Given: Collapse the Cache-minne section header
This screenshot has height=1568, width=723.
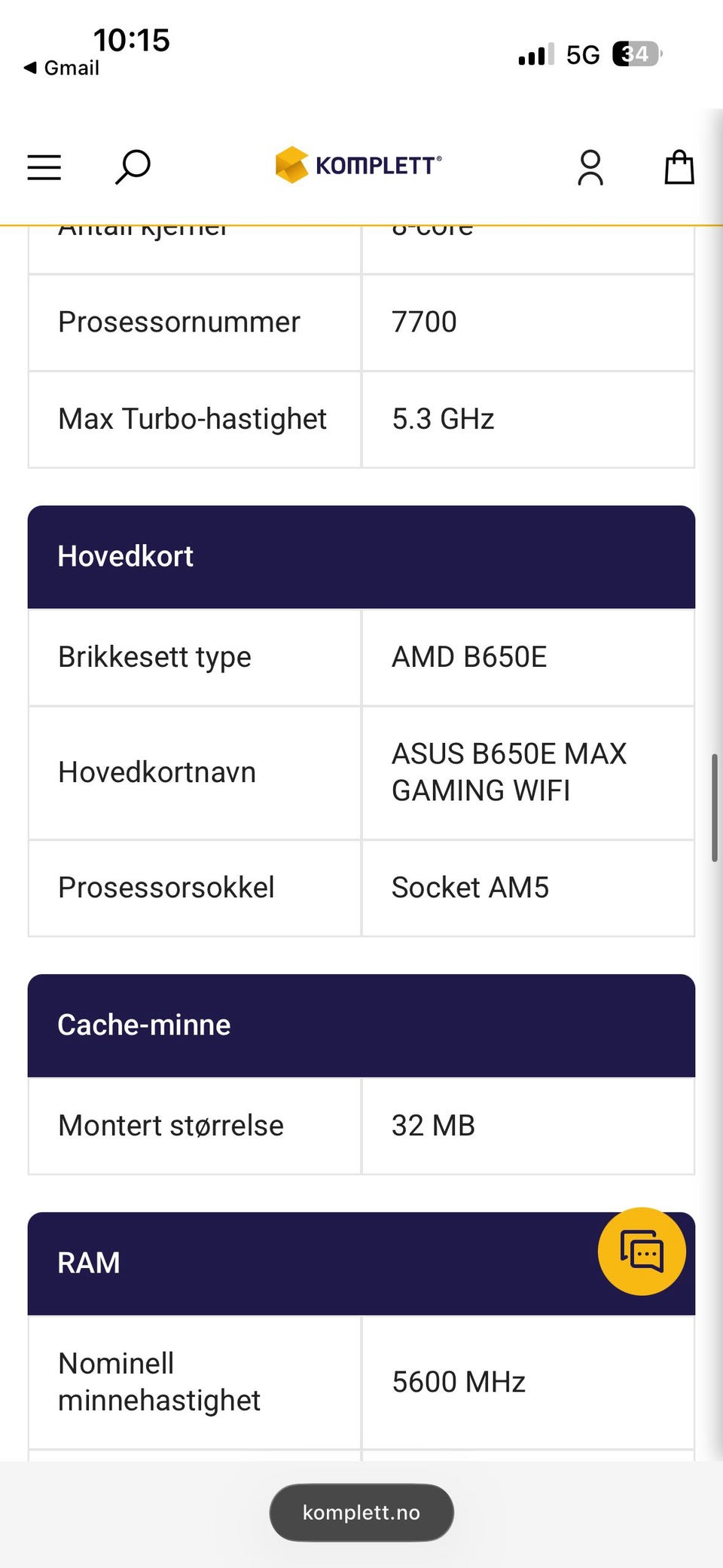Looking at the screenshot, I should click(x=361, y=1025).
